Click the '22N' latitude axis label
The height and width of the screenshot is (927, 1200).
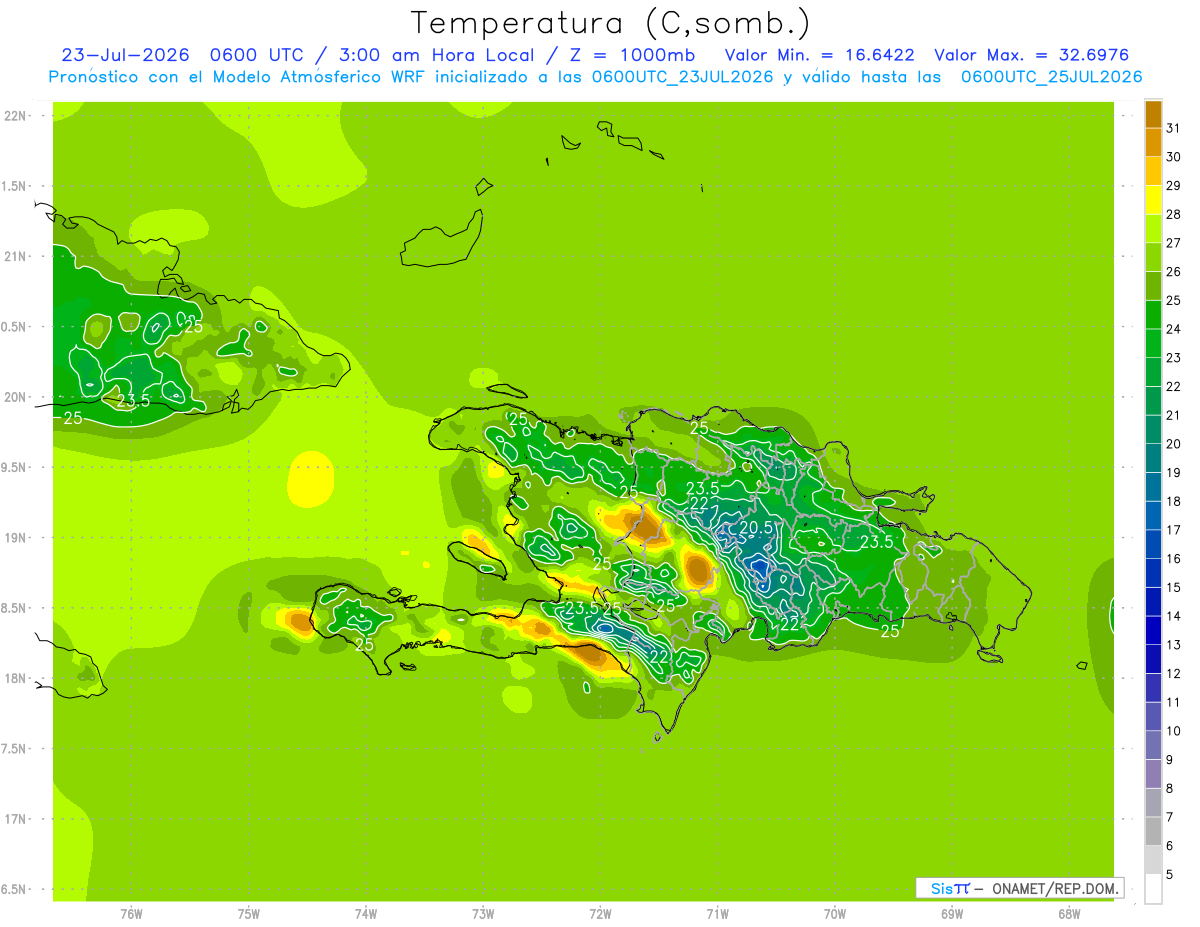click(x=15, y=116)
